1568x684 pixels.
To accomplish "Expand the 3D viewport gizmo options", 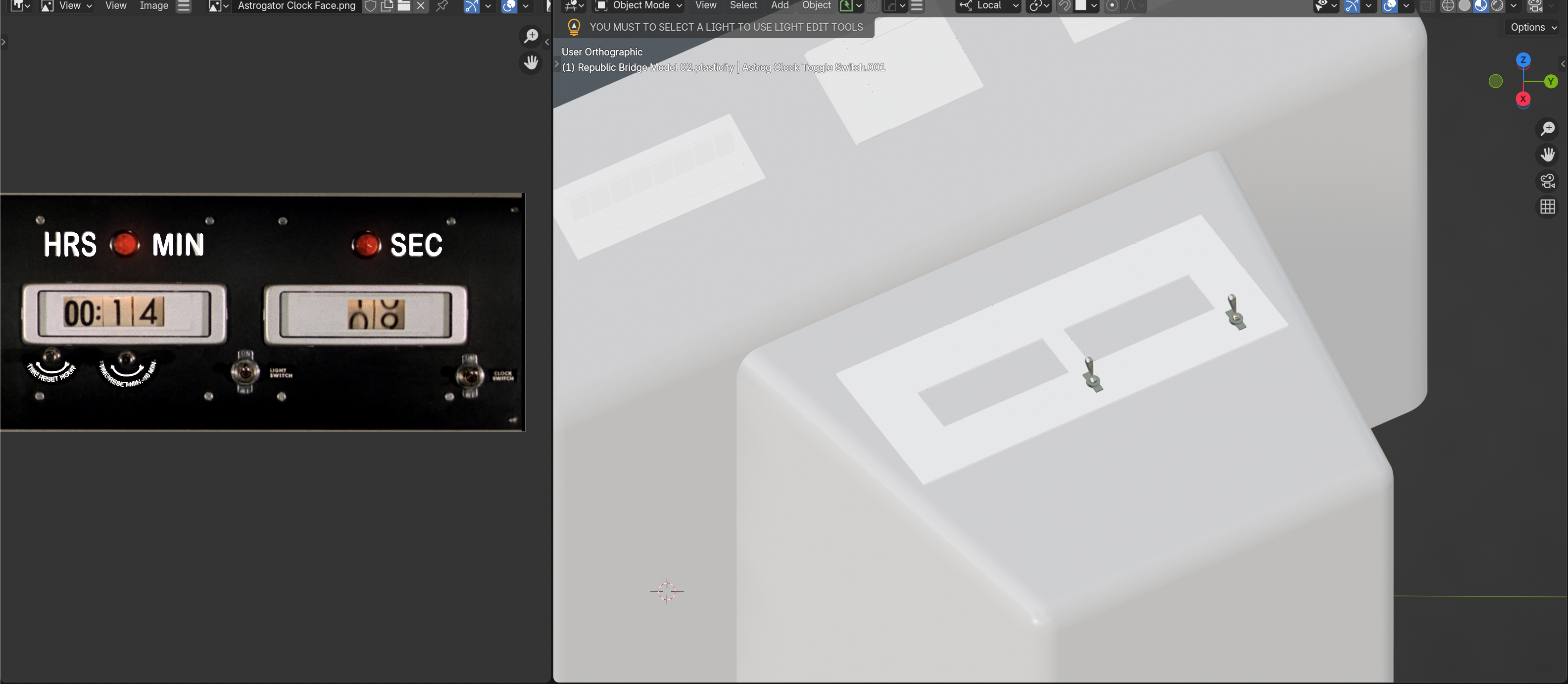I will coord(1369,5).
